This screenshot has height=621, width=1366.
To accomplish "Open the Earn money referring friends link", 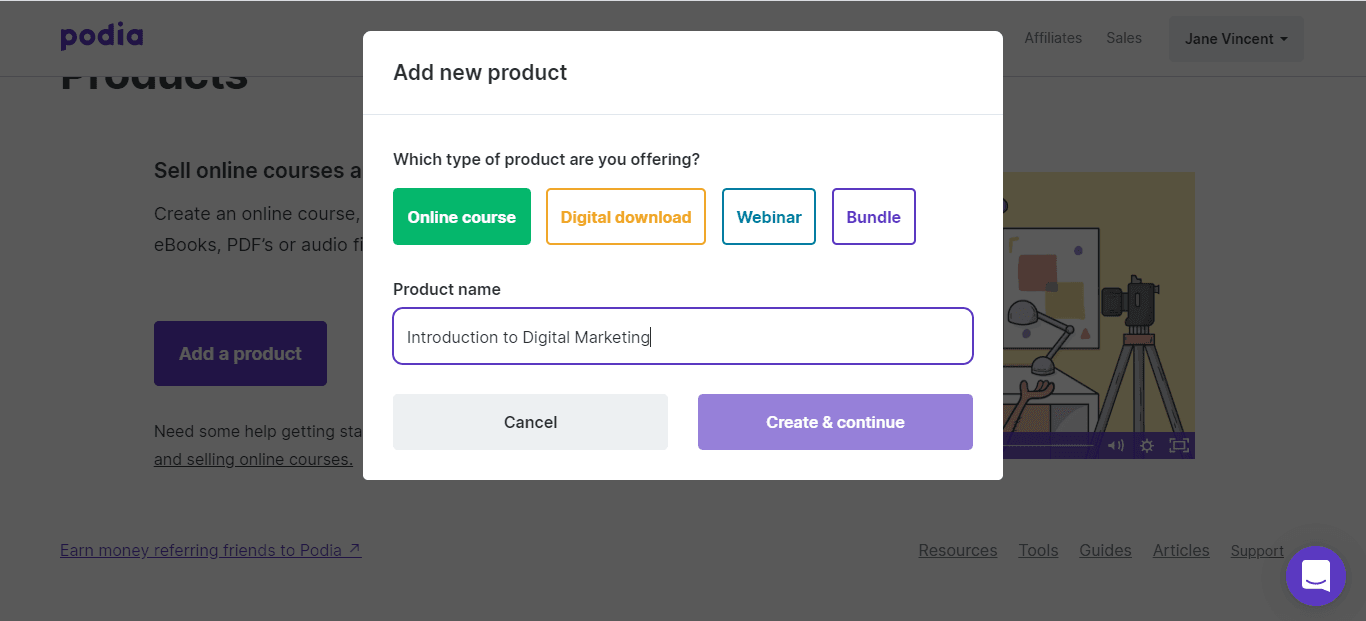I will pyautogui.click(x=210, y=550).
